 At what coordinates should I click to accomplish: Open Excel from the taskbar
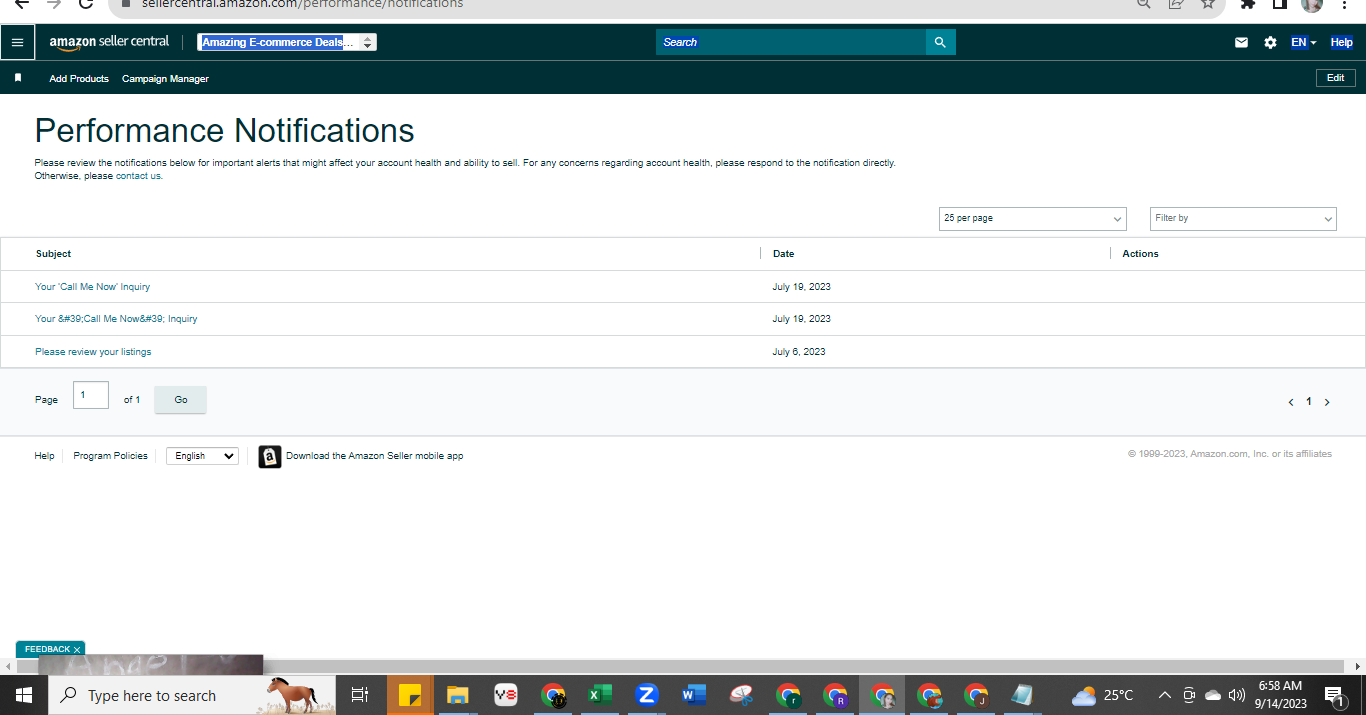click(x=599, y=695)
